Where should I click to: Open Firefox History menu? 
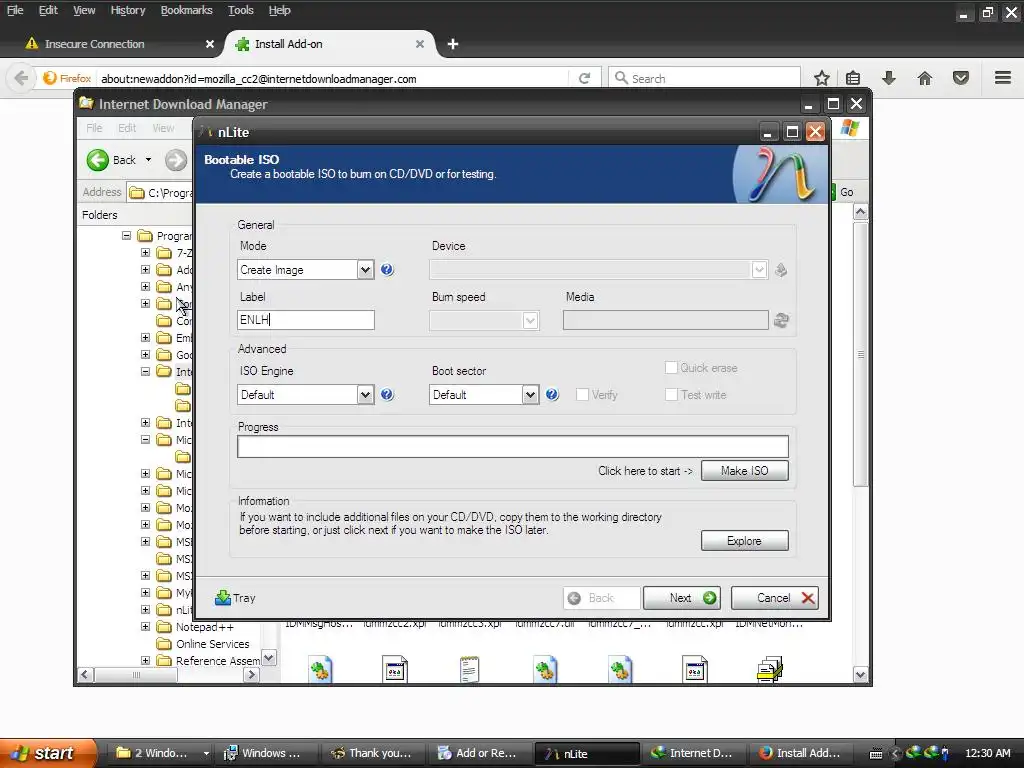127,10
